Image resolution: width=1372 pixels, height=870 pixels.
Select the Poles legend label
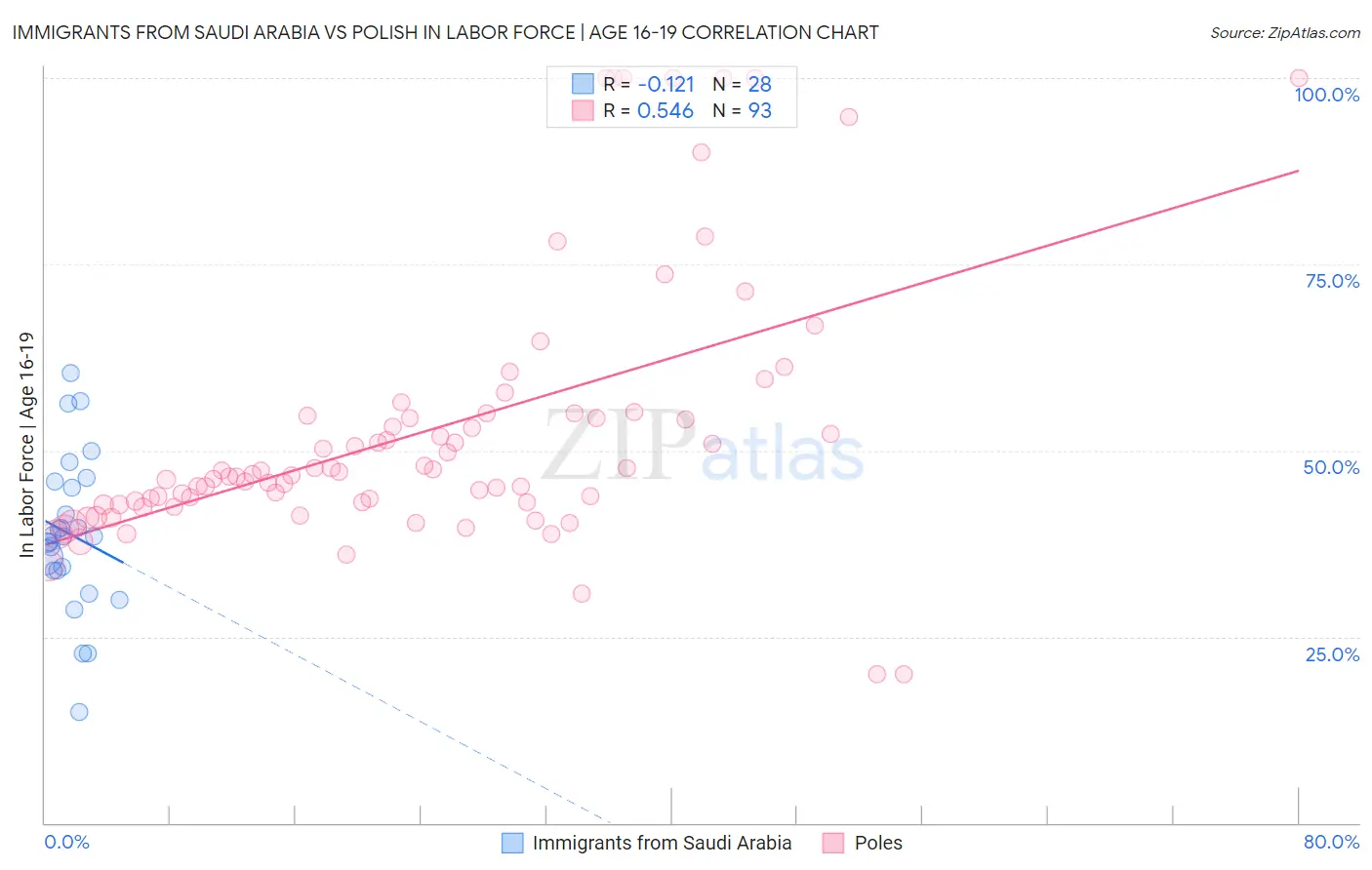[x=878, y=843]
